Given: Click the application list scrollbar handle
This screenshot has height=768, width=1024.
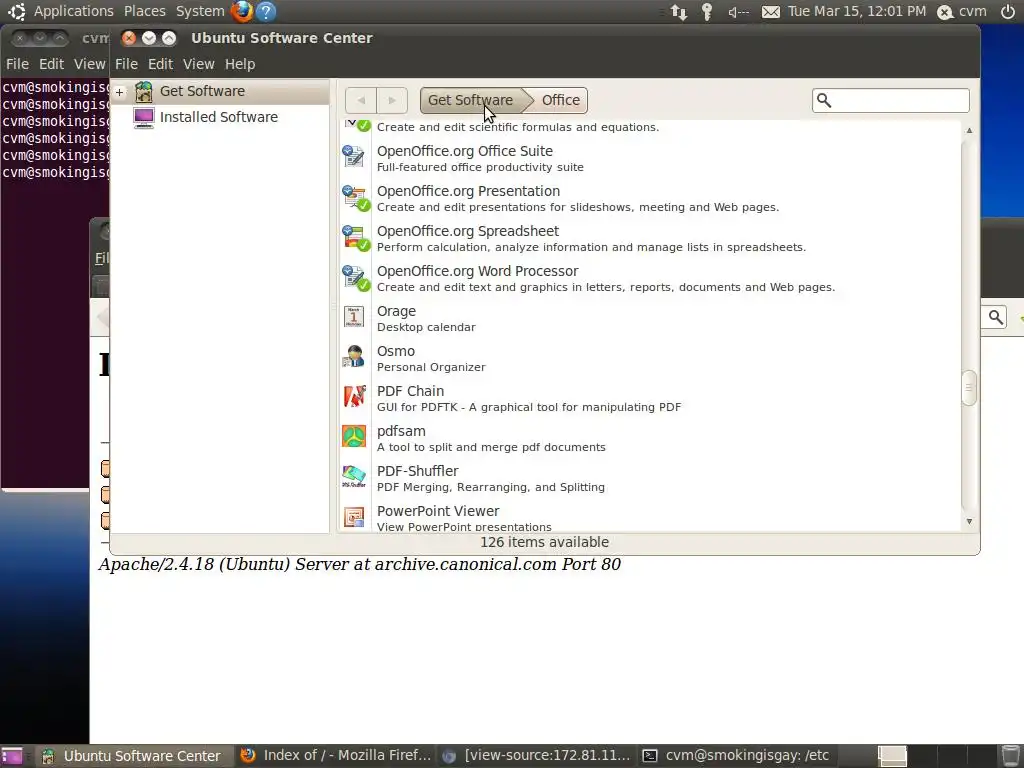Looking at the screenshot, I should [x=969, y=388].
